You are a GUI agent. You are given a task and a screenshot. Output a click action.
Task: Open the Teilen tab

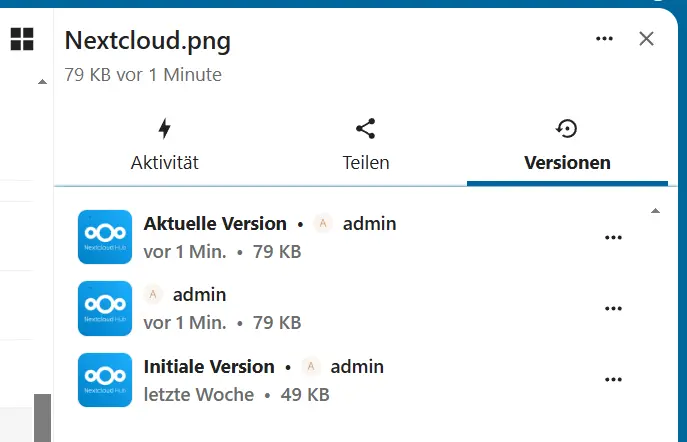[x=366, y=145]
